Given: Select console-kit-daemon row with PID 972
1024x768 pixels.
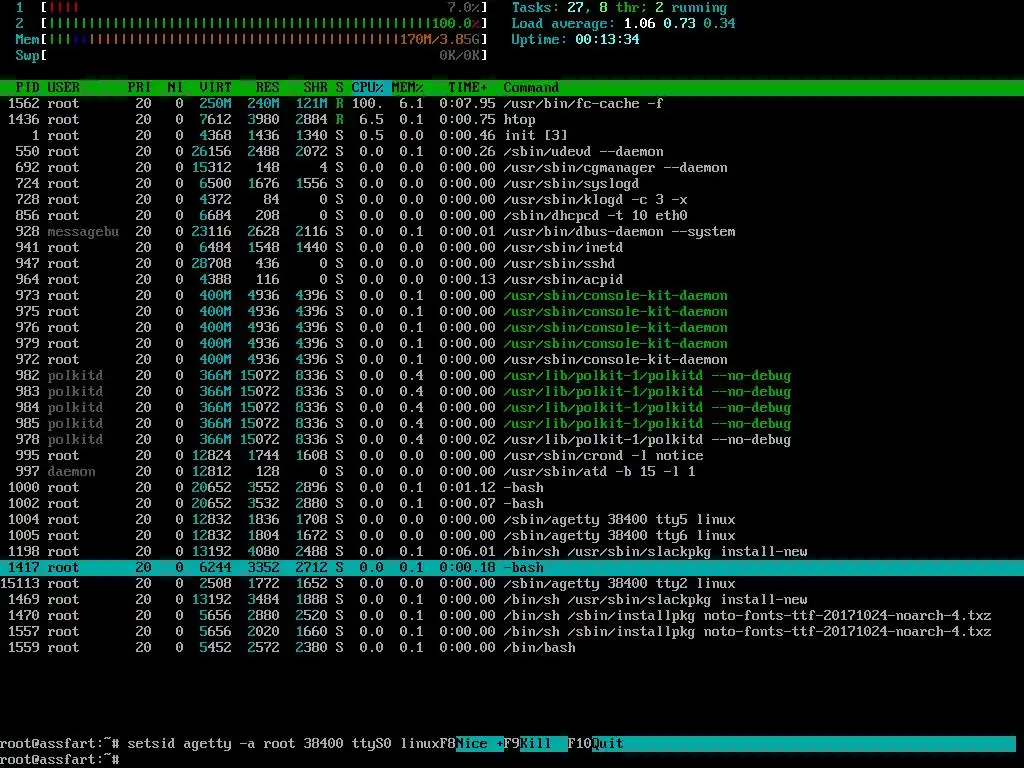Looking at the screenshot, I should tap(512, 359).
